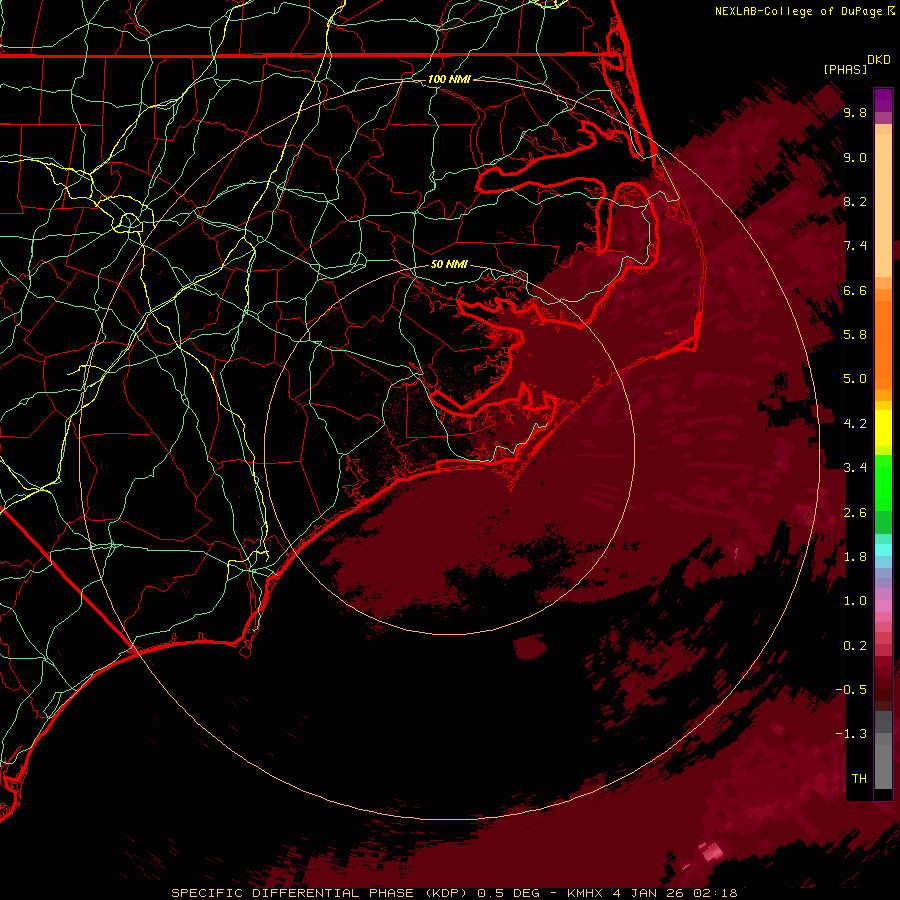Click the 9.8 value on the color scale
This screenshot has width=900, height=900.
855,112
